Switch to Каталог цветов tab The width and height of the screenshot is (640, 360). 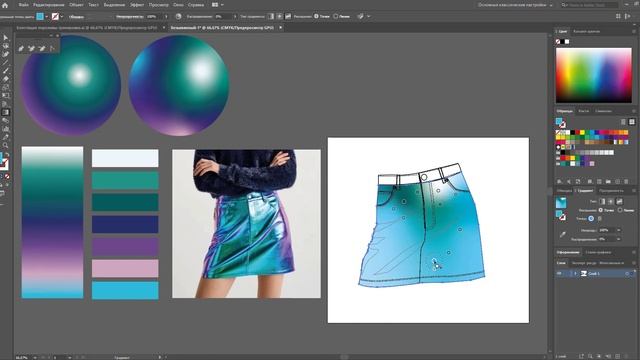pos(587,31)
